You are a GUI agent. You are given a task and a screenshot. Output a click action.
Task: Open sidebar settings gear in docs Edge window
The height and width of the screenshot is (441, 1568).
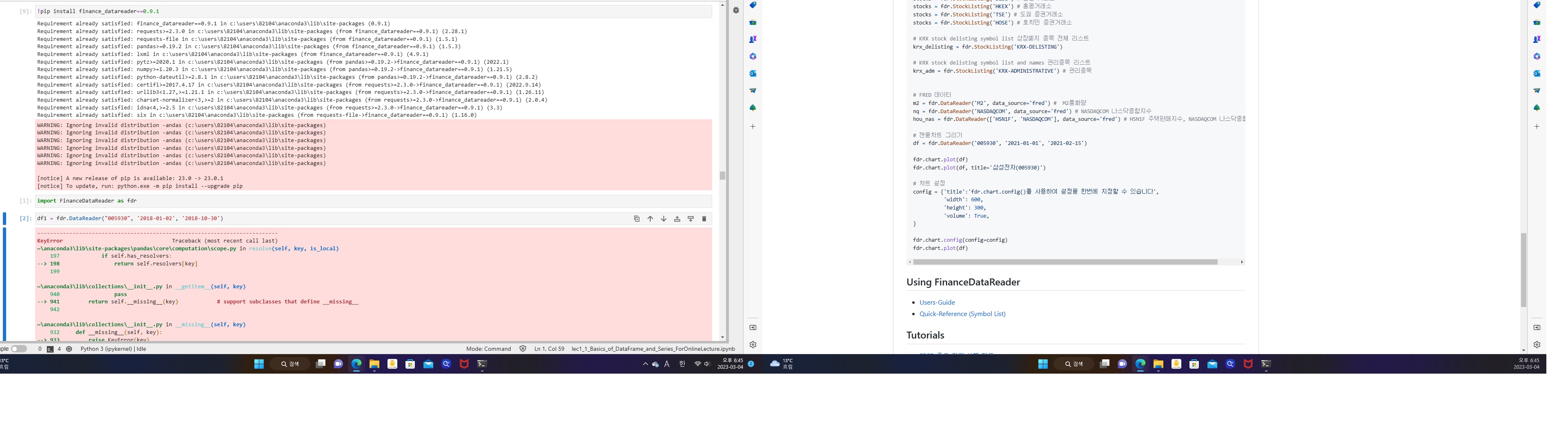[x=1537, y=345]
